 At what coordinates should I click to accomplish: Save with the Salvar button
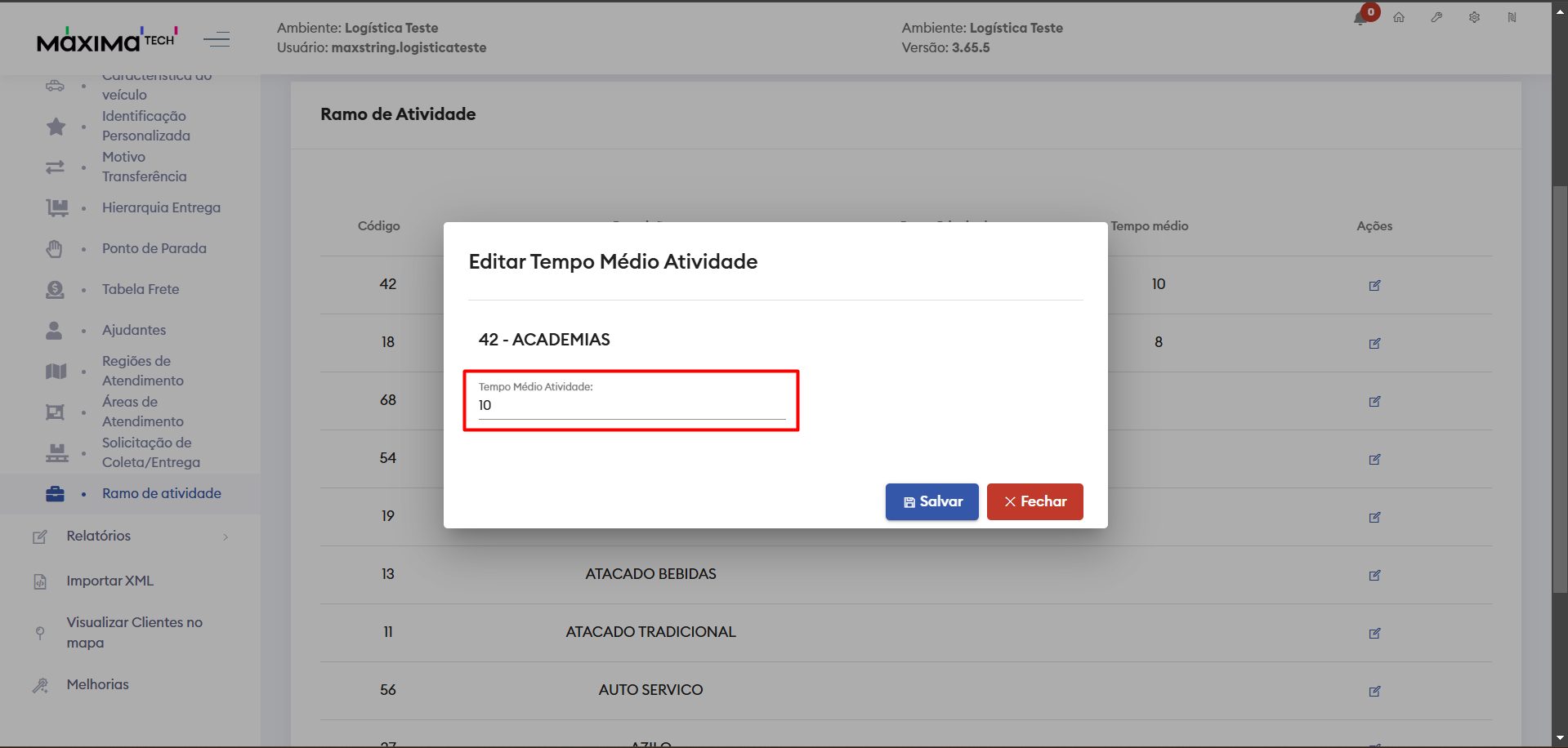click(932, 501)
